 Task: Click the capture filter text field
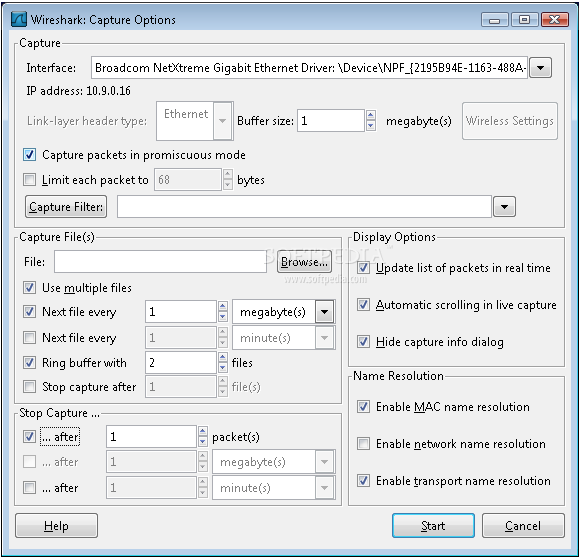(305, 207)
